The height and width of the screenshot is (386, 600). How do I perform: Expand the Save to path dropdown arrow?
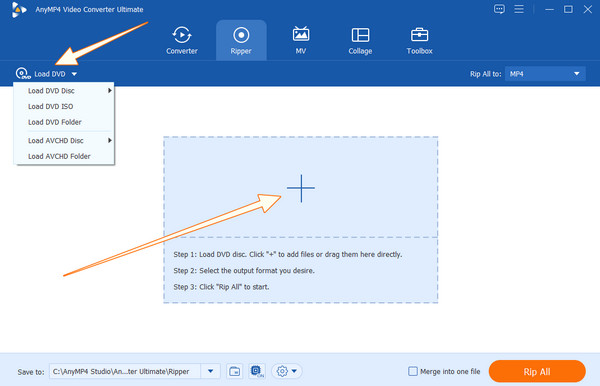click(210, 371)
